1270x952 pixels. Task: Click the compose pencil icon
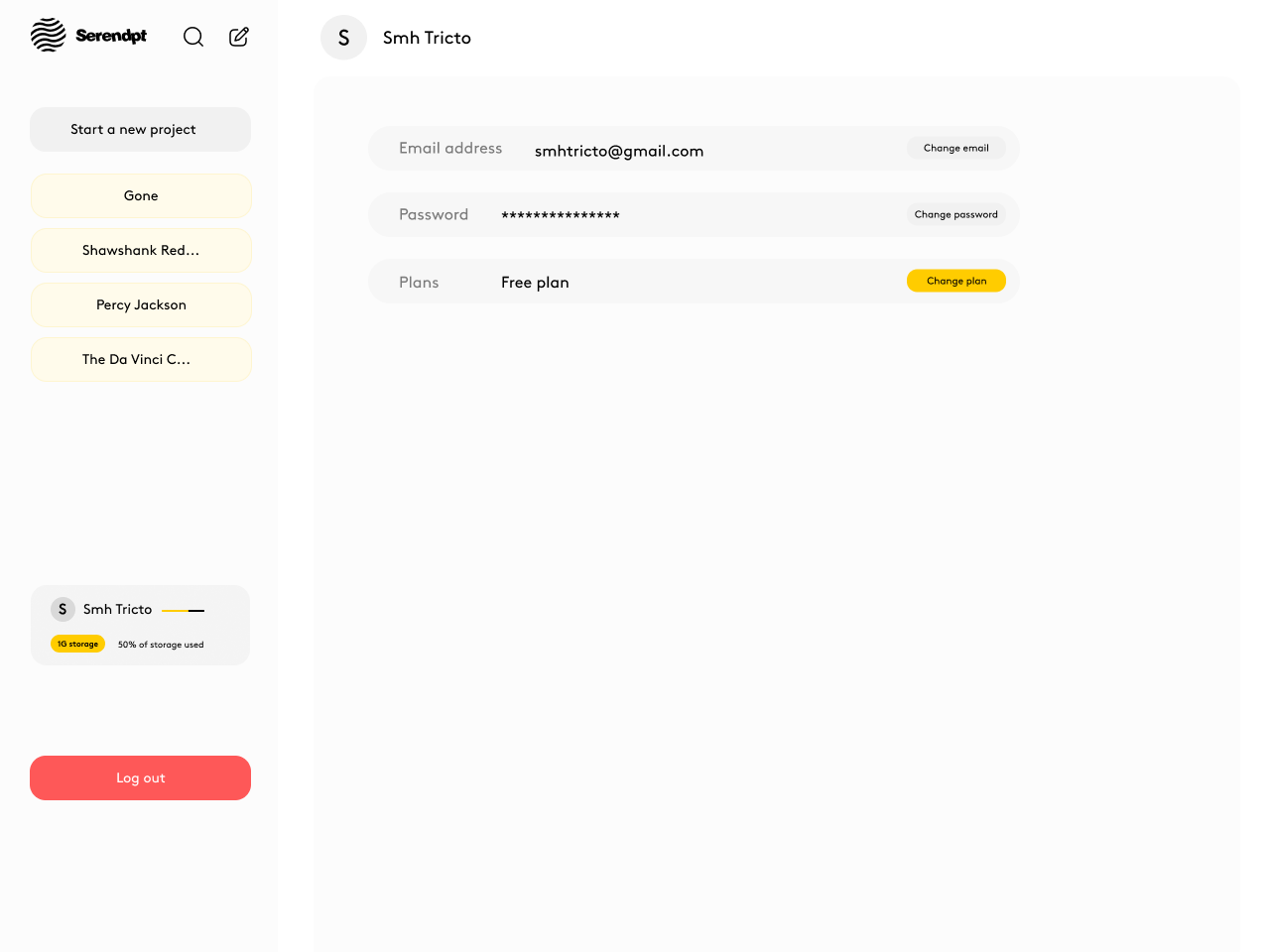(239, 37)
